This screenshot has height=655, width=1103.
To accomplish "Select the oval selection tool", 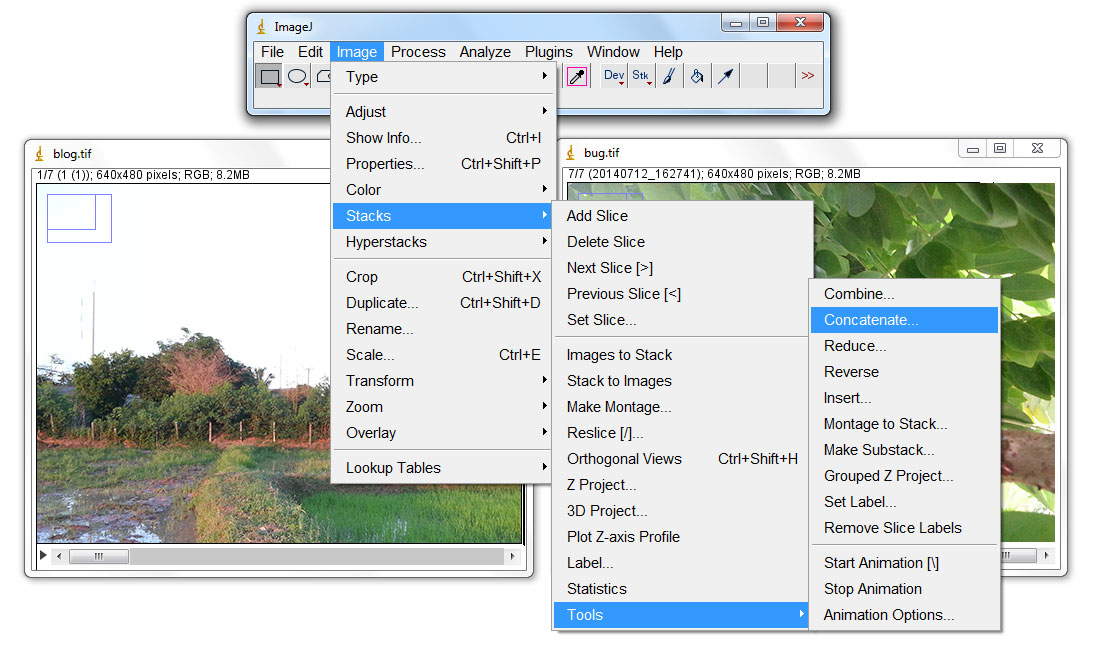I will [296, 75].
